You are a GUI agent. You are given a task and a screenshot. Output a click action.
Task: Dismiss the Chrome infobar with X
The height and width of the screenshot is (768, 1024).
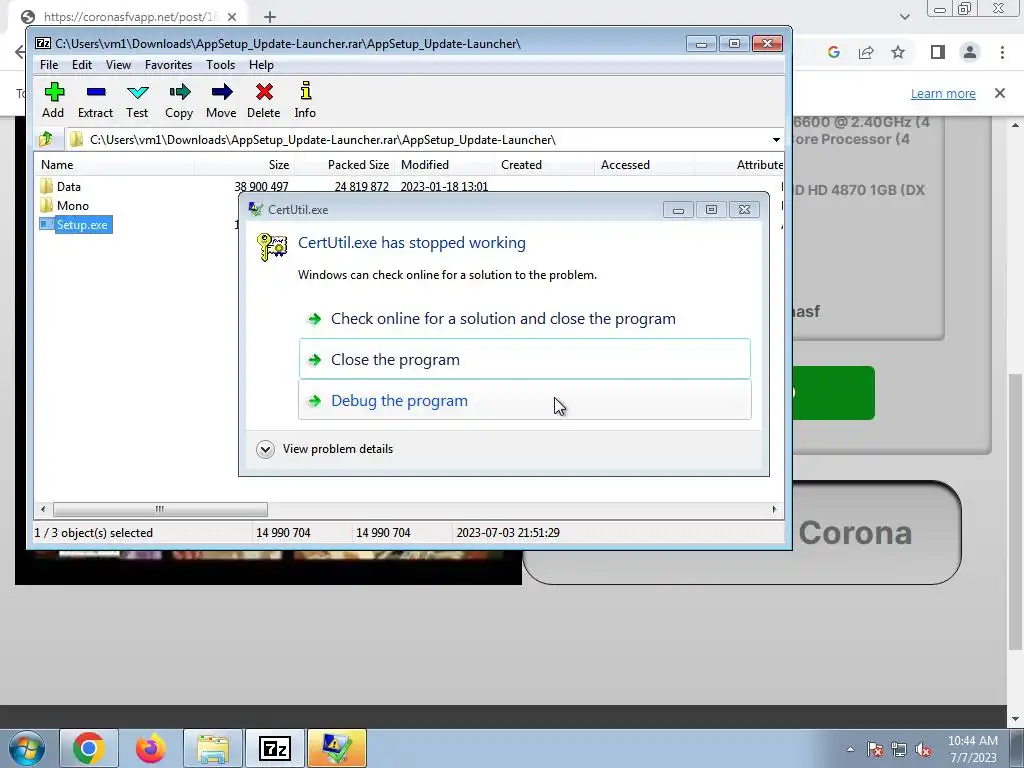coord(1000,93)
